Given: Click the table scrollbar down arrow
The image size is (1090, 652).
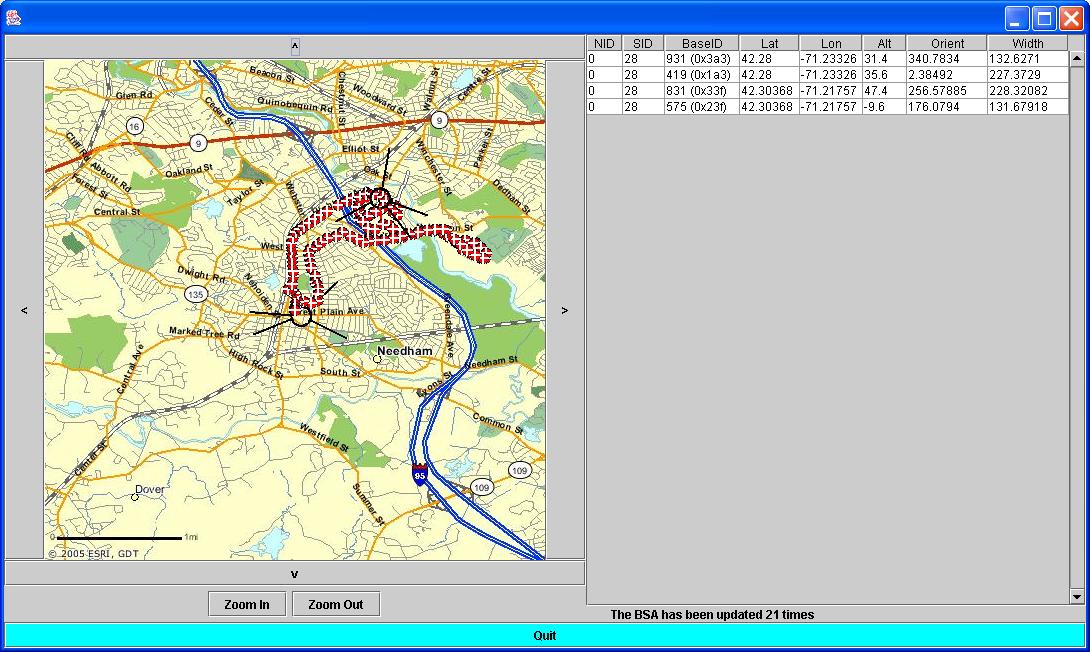Looking at the screenshot, I should (x=1077, y=597).
